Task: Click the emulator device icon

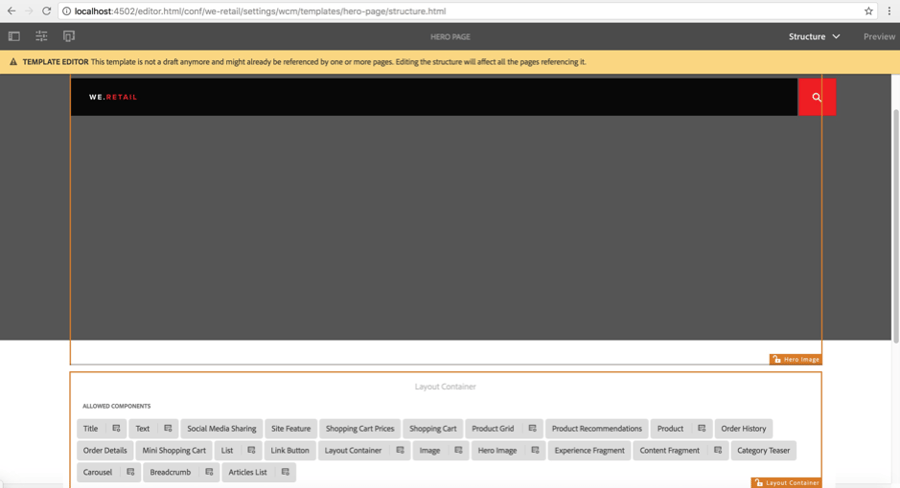Action: (x=69, y=36)
